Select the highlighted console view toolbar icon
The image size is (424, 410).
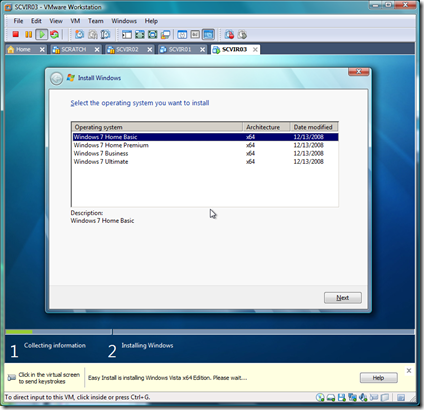point(208,34)
